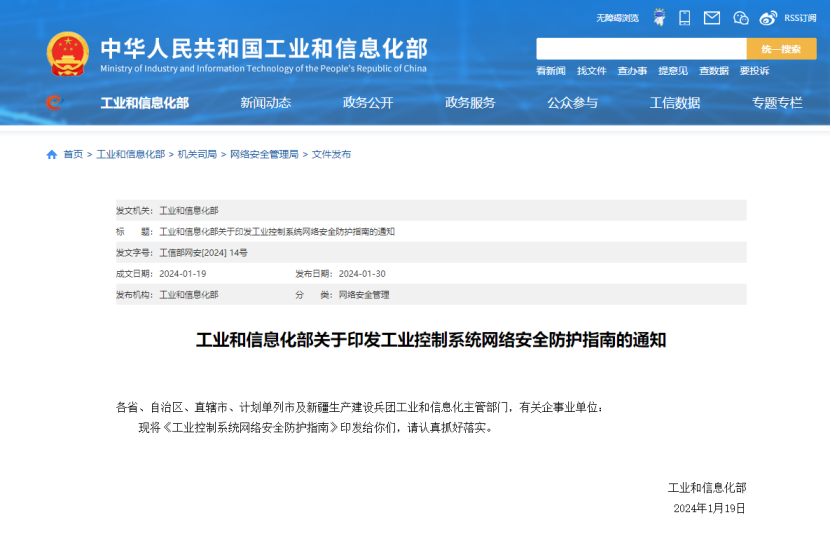Select the 政务服务 navigation item
The width and height of the screenshot is (831, 550).
470,103
